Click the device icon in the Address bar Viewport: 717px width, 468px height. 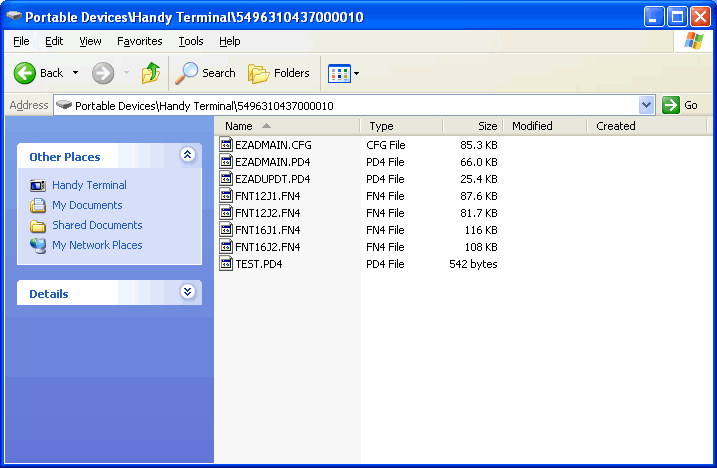64,105
